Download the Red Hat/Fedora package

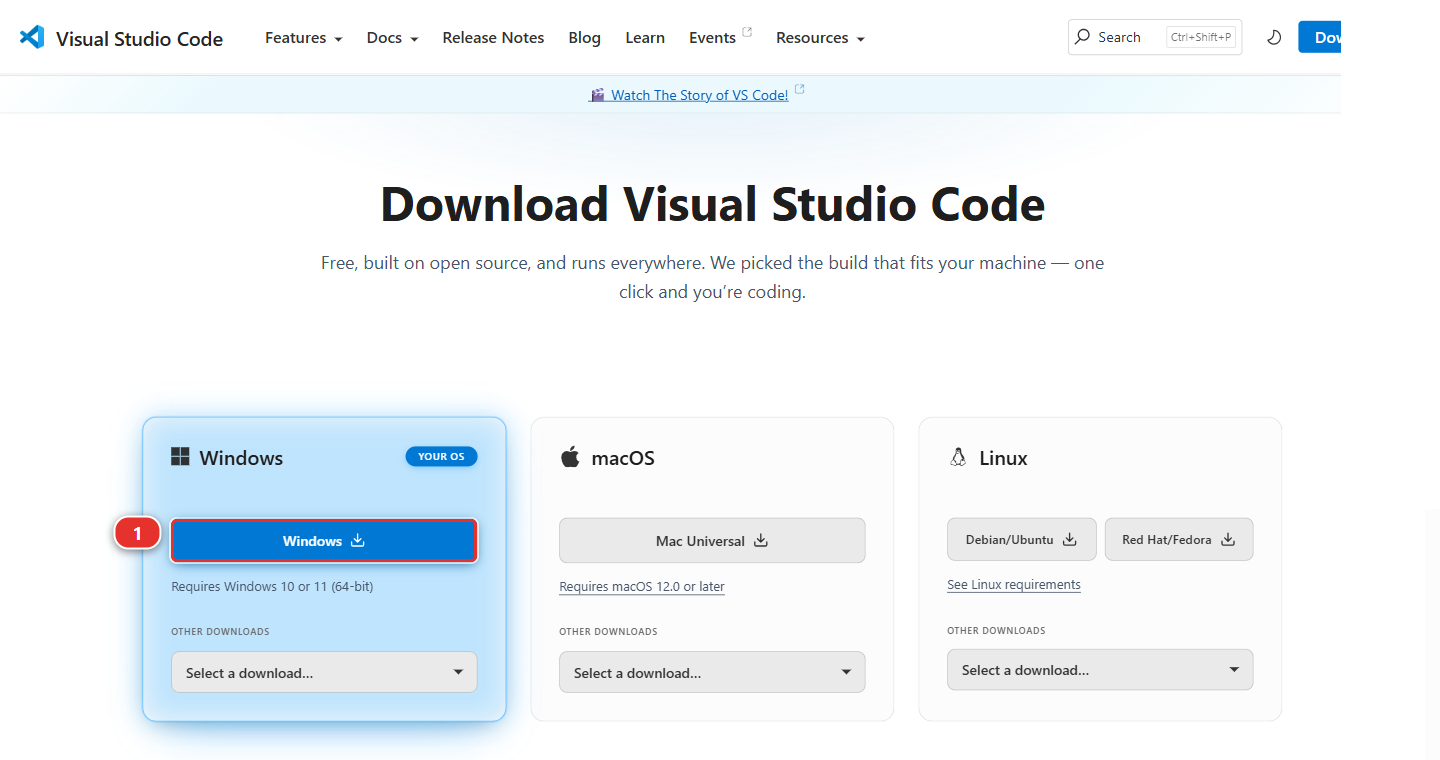point(1179,539)
